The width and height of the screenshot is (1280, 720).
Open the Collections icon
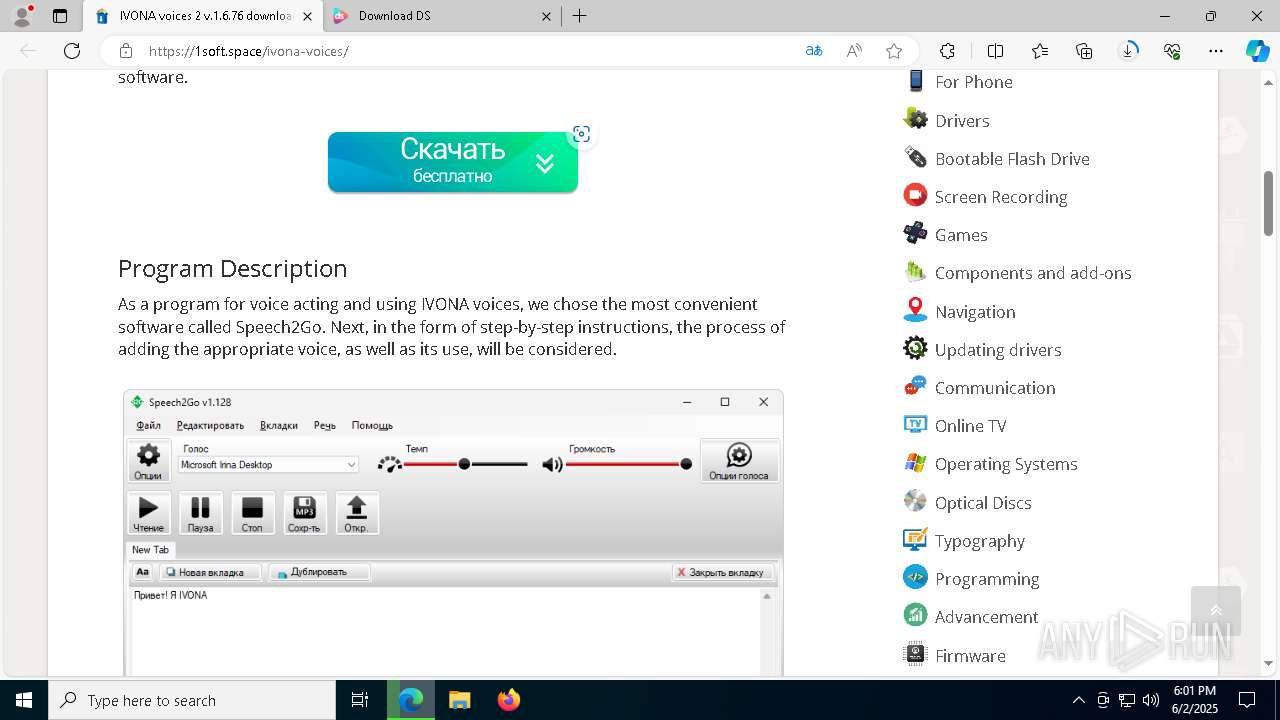pos(1084,51)
